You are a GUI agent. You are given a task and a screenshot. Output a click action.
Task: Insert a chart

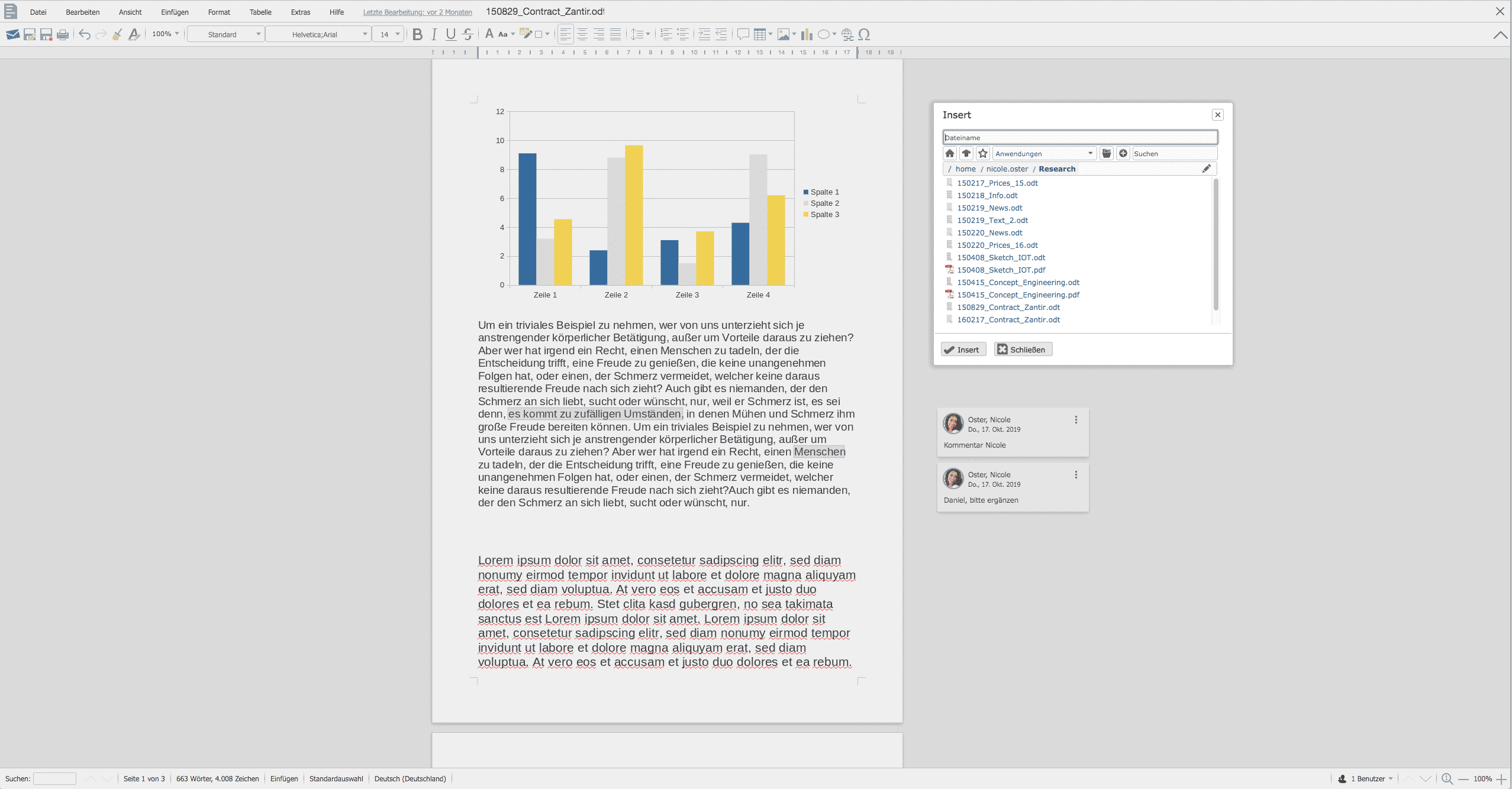pos(806,34)
